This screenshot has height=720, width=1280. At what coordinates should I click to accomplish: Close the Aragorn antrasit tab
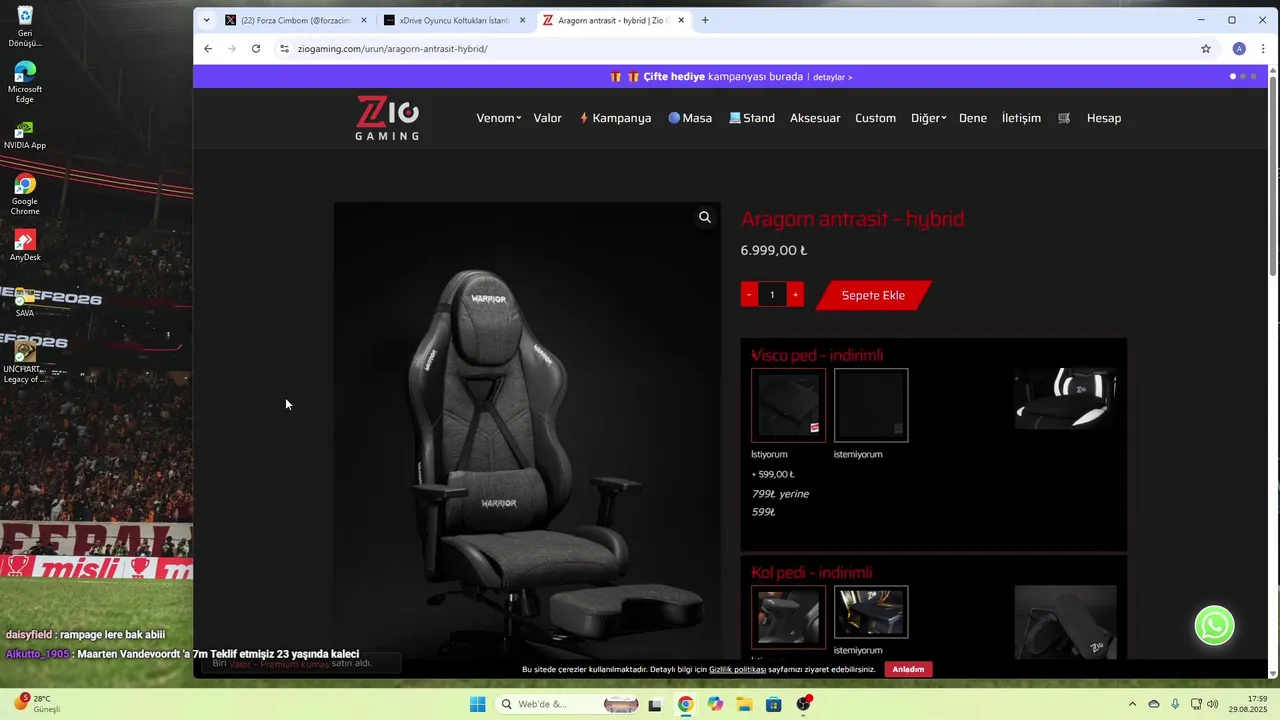pyautogui.click(x=681, y=20)
